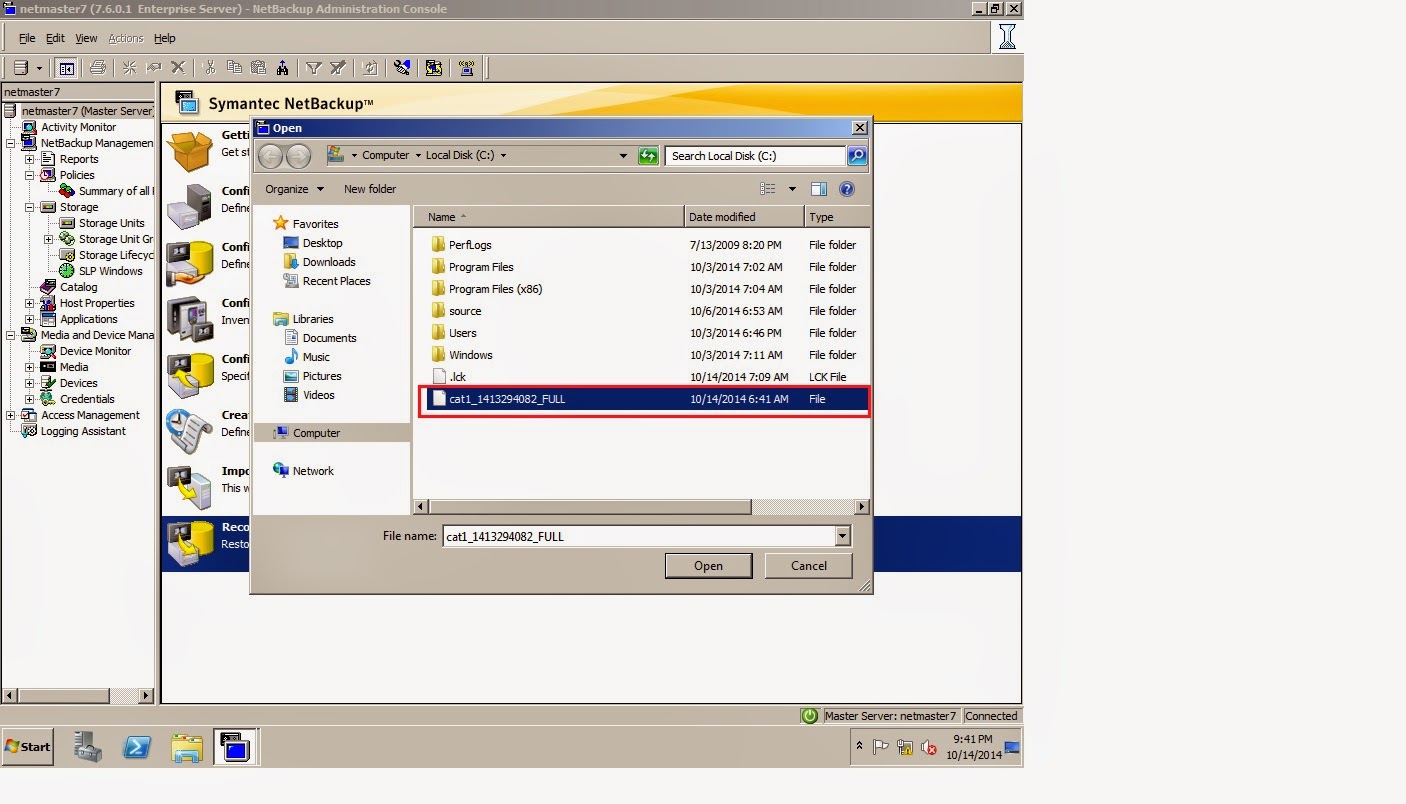1406x804 pixels.
Task: Apply a filter using the funnel icon
Action: point(315,67)
